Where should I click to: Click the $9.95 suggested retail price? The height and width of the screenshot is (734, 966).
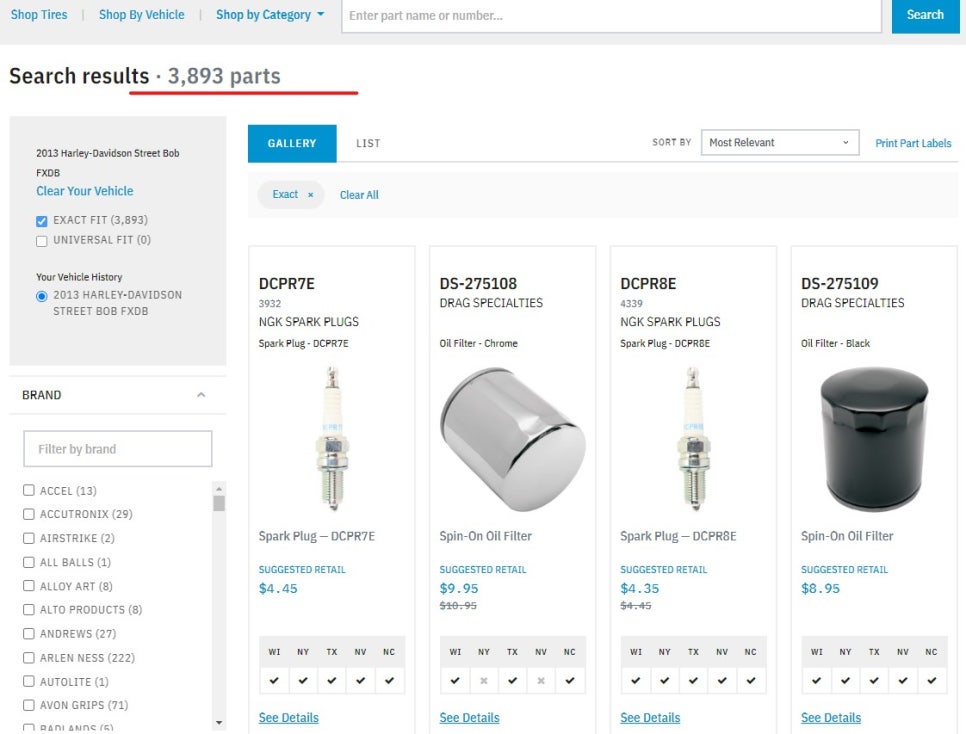click(x=459, y=589)
